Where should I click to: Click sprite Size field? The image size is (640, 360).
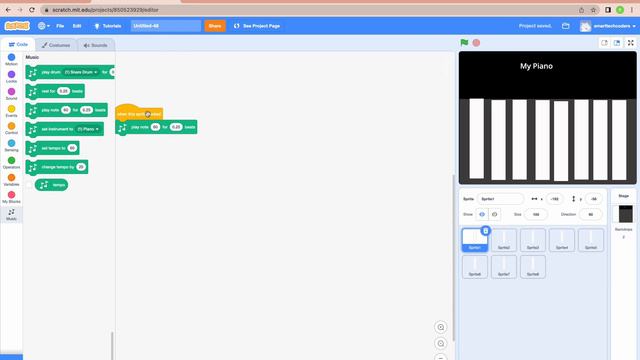point(536,214)
